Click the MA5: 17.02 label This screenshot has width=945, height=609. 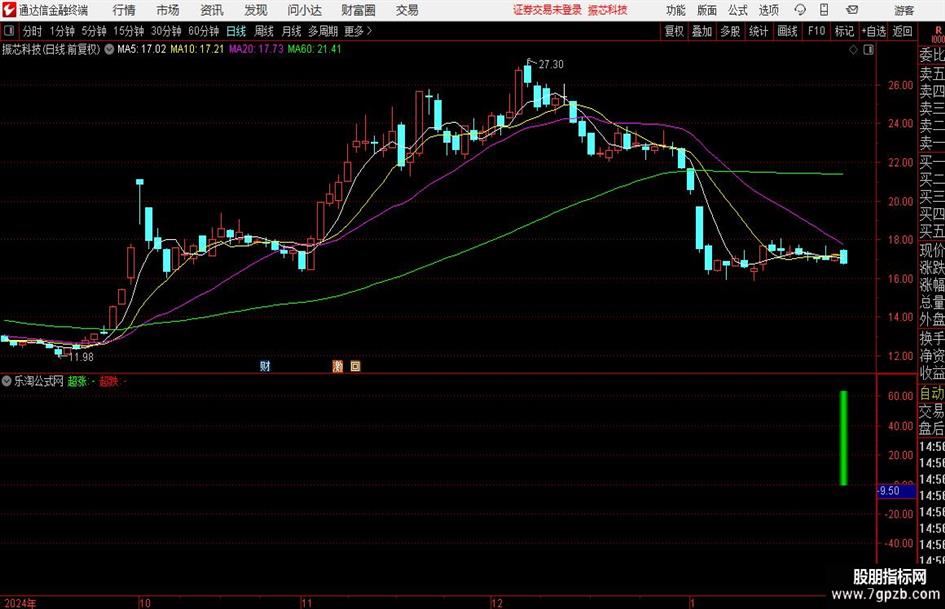[x=141, y=49]
